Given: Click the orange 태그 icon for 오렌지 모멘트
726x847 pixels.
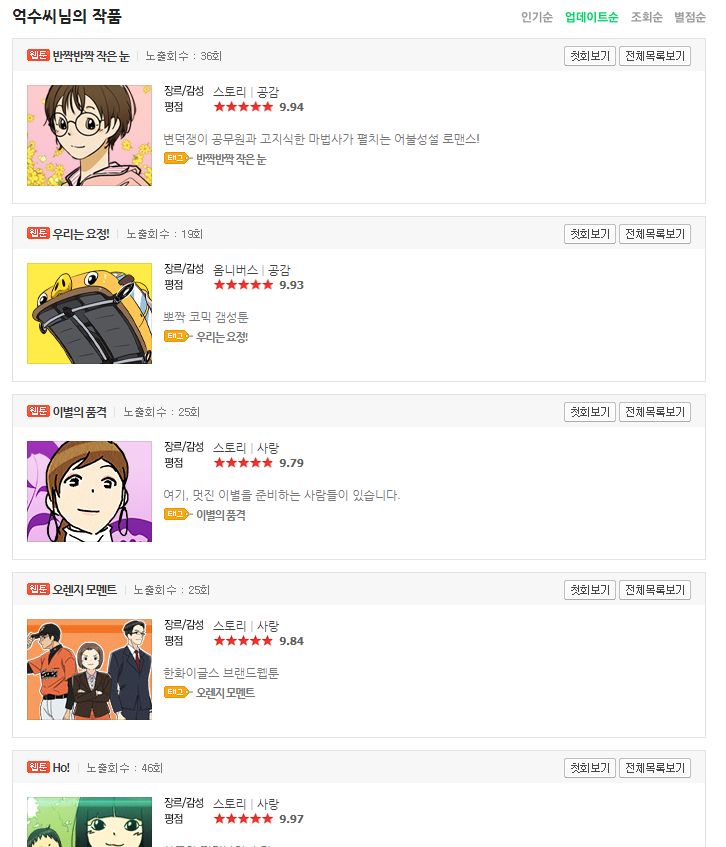Looking at the screenshot, I should 178,692.
